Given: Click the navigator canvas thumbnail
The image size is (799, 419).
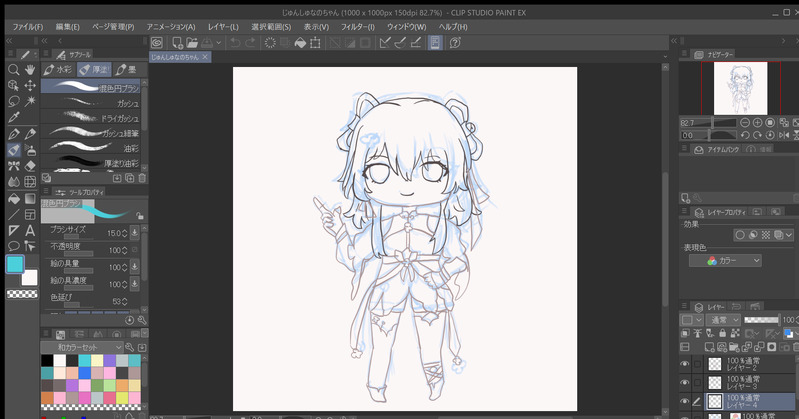Looking at the screenshot, I should click(x=740, y=88).
